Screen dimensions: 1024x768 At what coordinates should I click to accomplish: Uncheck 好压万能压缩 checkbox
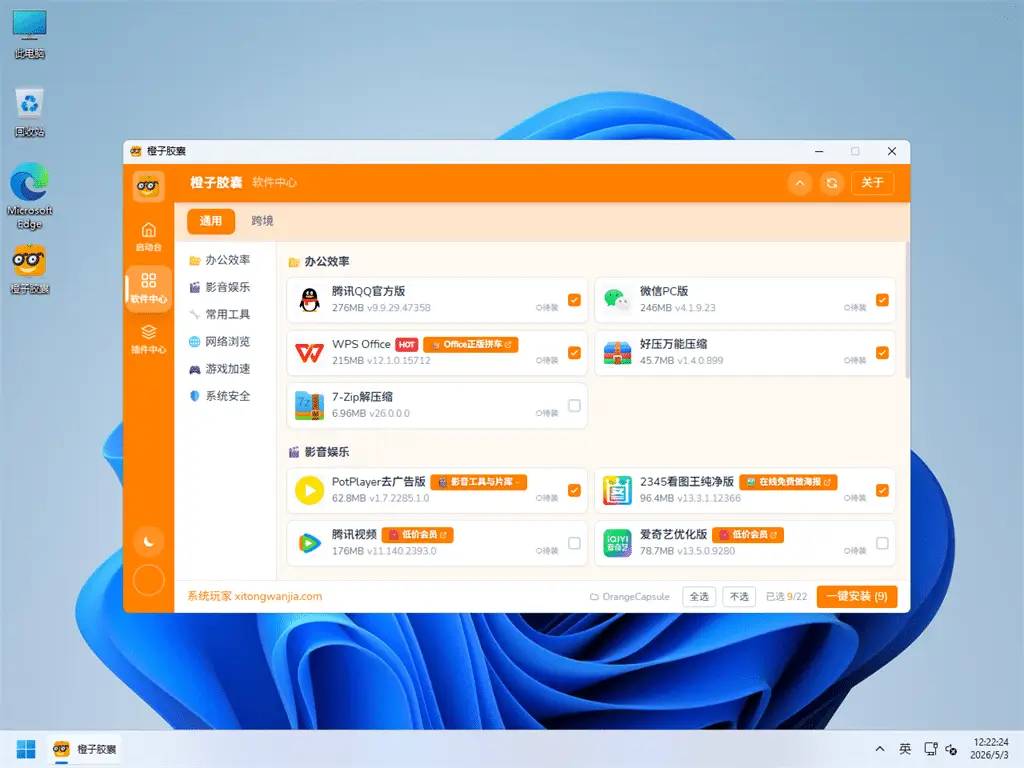tap(882, 353)
